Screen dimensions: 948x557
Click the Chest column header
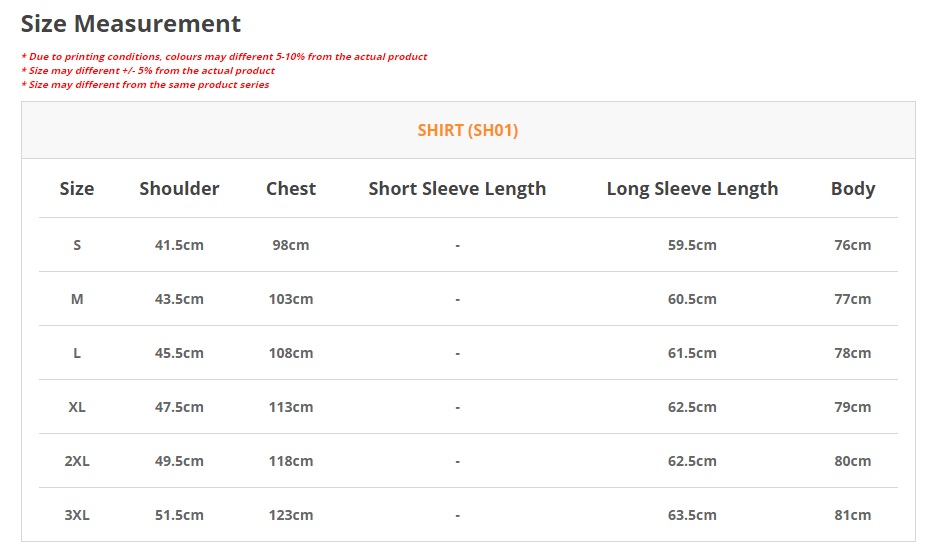click(x=291, y=189)
